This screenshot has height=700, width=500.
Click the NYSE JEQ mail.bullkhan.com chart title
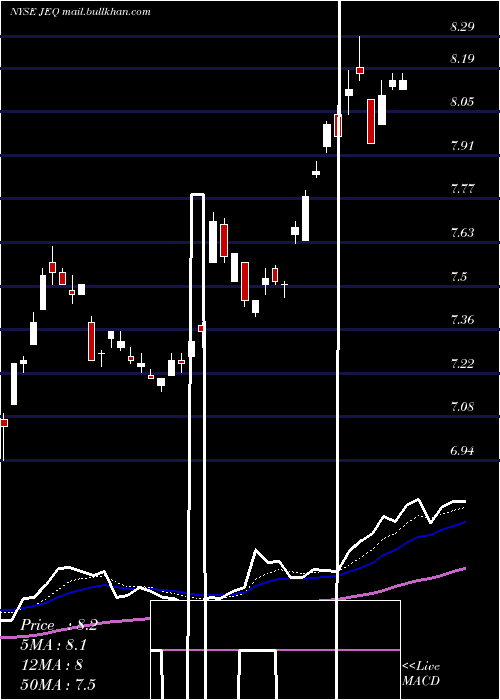pyautogui.click(x=80, y=12)
